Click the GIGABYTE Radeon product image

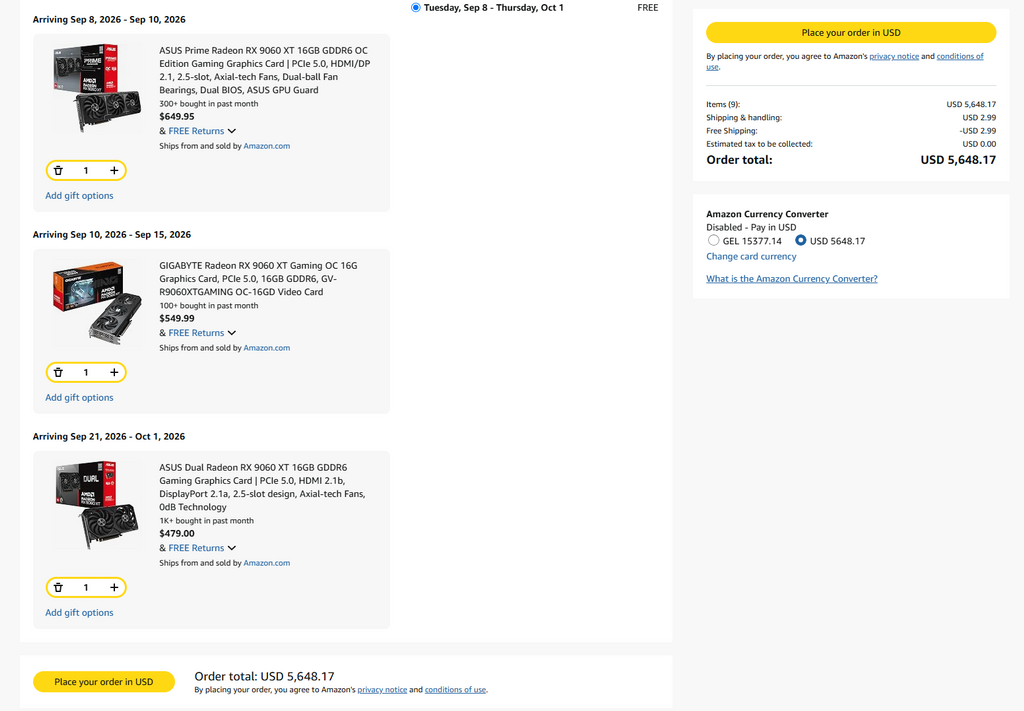97,302
